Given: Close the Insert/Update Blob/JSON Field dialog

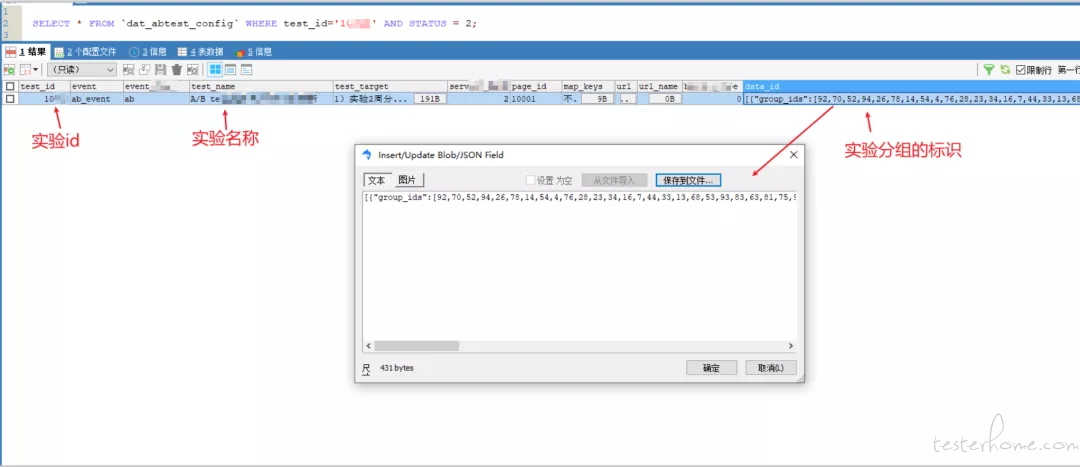Looking at the screenshot, I should click(x=792, y=155).
